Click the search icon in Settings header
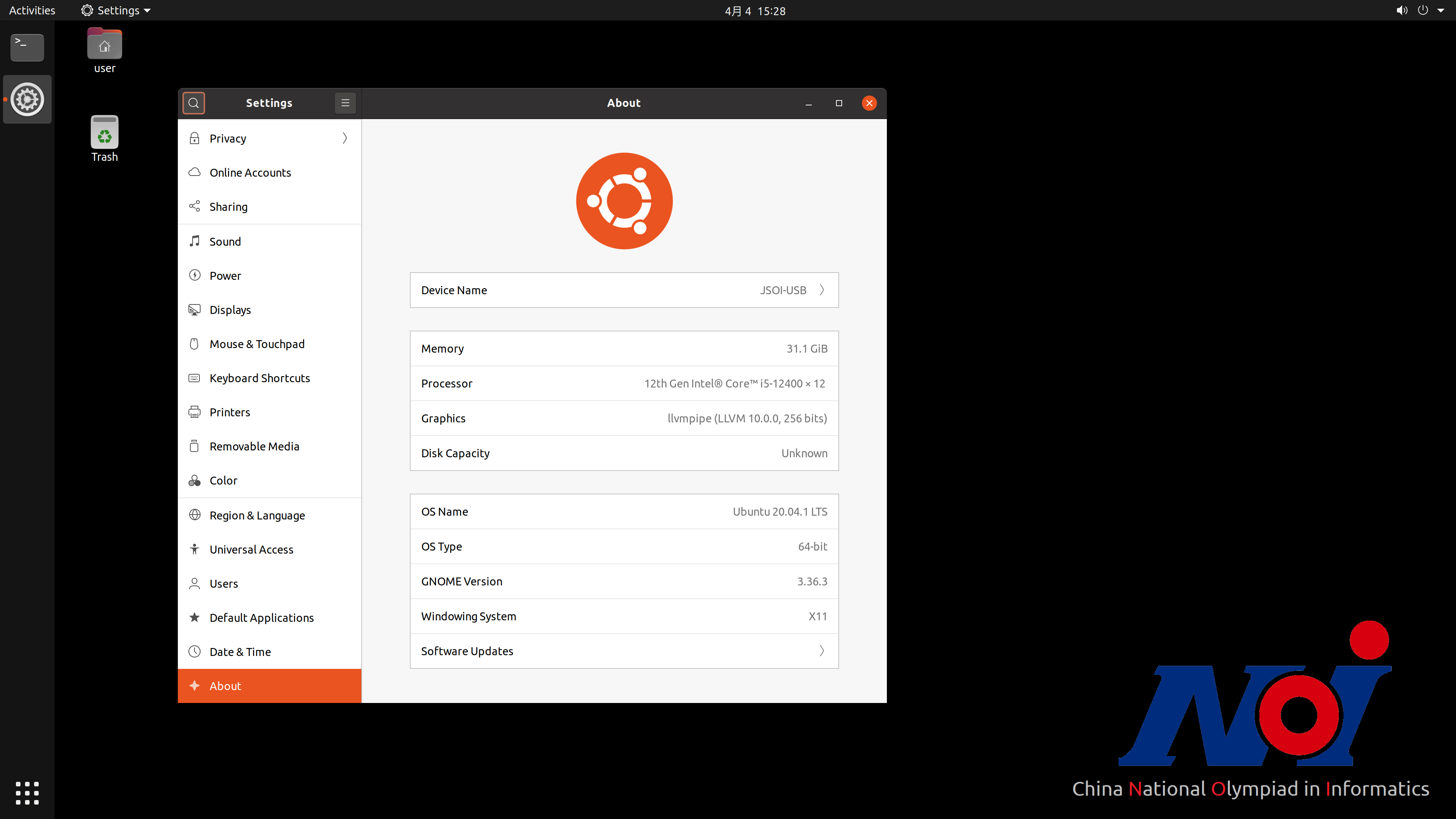1456x819 pixels. tap(193, 103)
